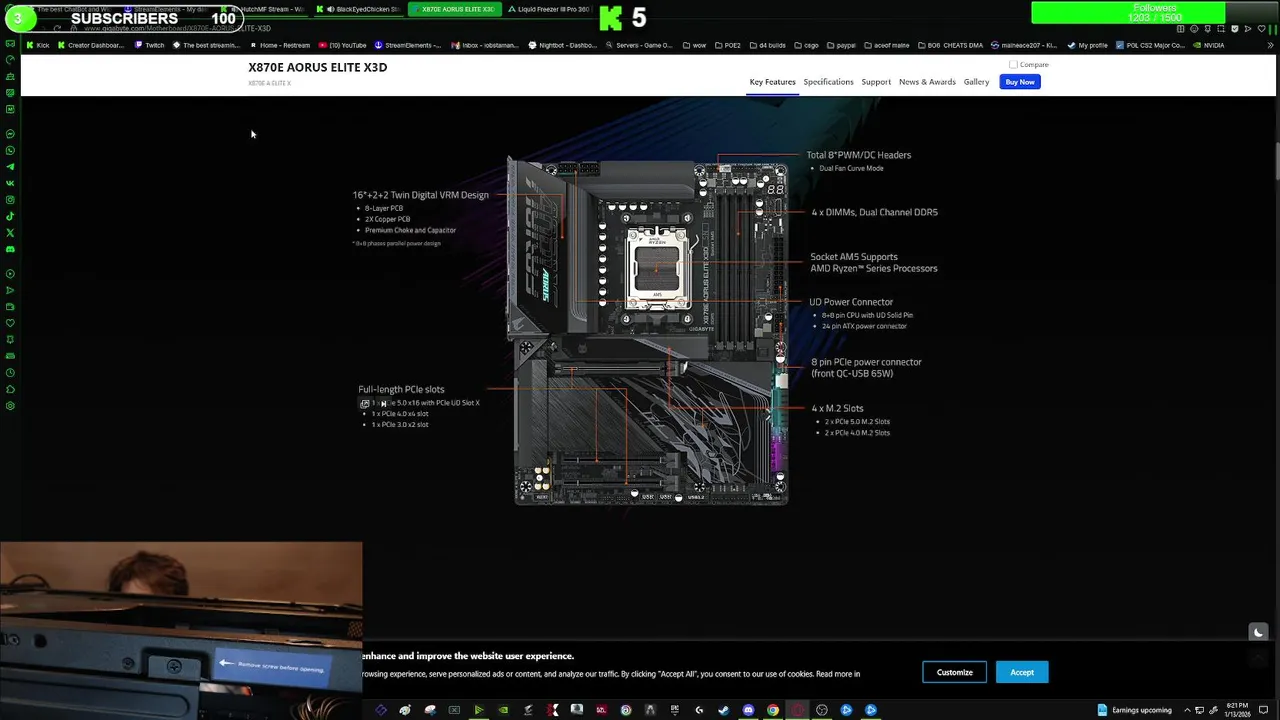Accept all cookies

click(1022, 672)
